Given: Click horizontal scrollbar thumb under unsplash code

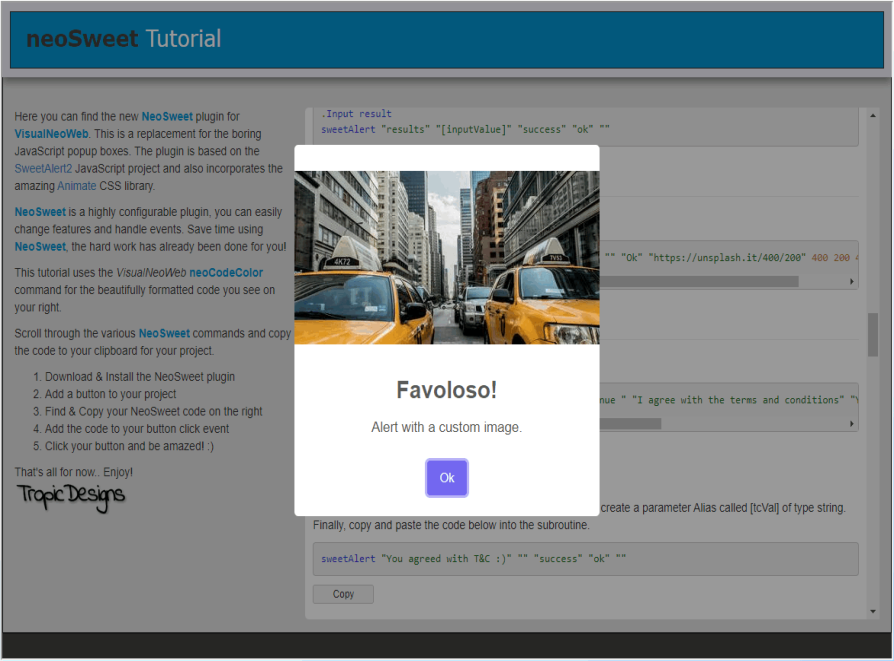Looking at the screenshot, I should coord(700,282).
